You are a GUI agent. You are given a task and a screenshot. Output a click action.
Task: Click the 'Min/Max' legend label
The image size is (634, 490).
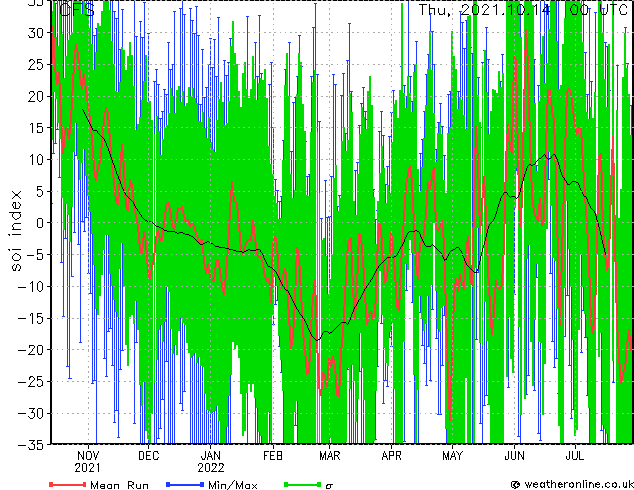(232, 485)
